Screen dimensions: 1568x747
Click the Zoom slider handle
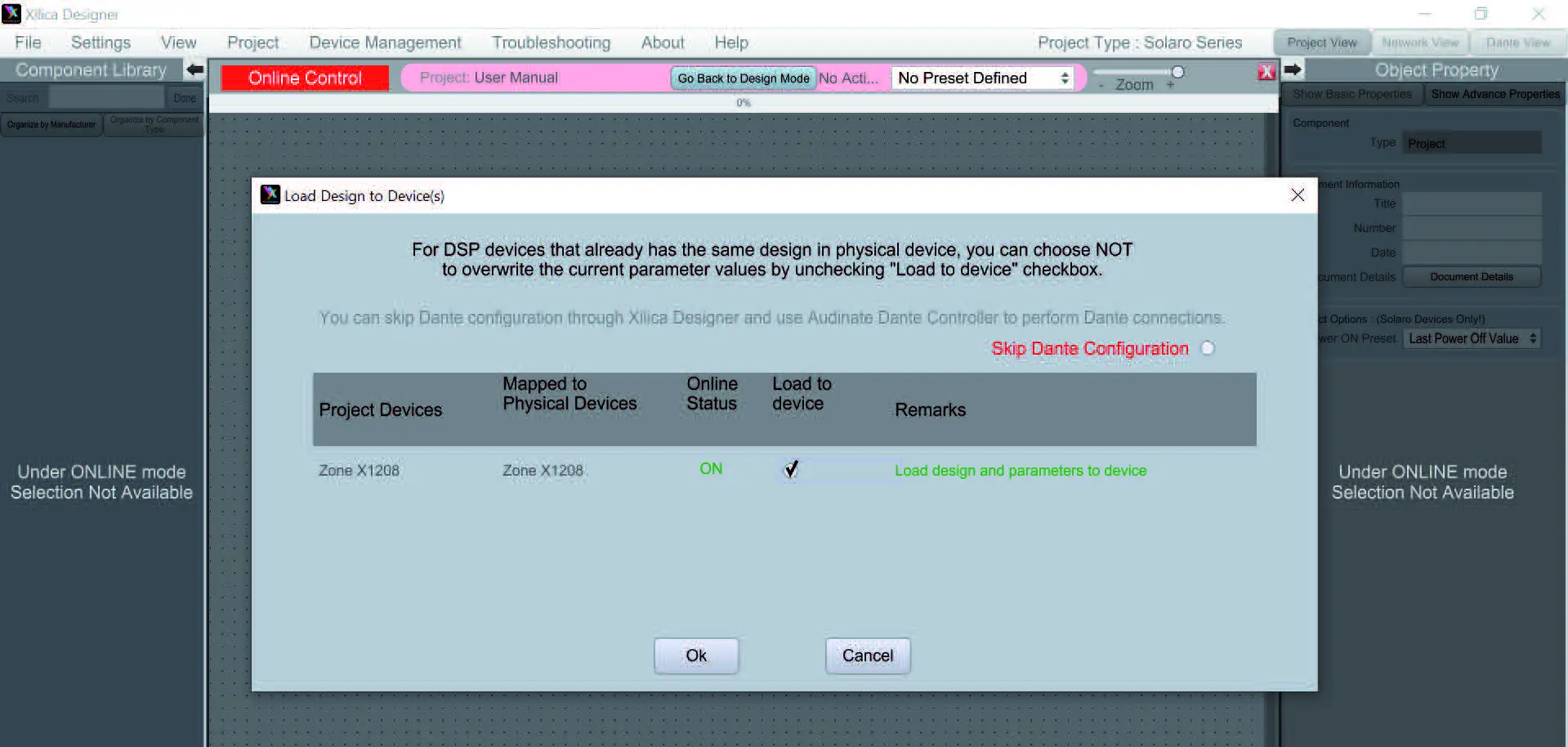[x=1177, y=72]
